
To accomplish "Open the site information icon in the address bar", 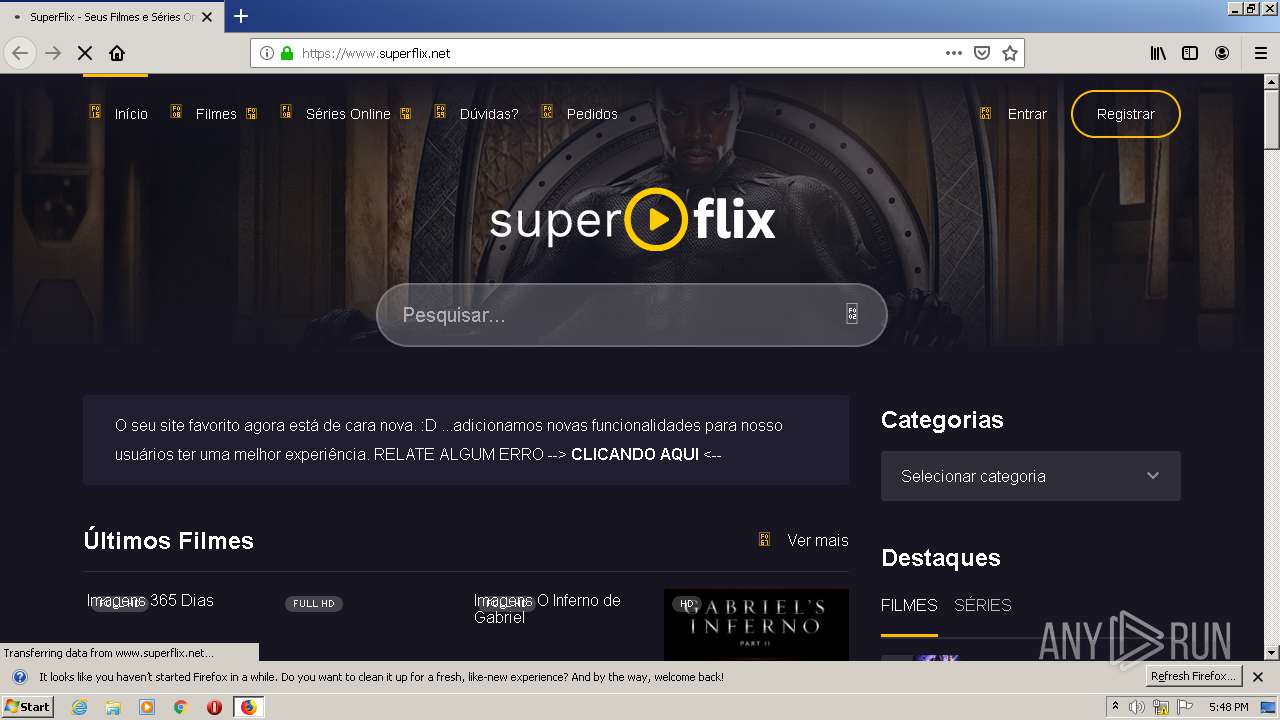I will click(267, 53).
